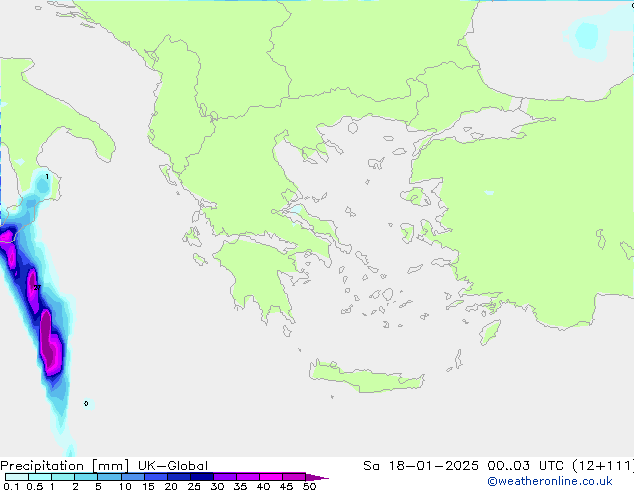
Task: Select the '25' legend scale value
Action: pyautogui.click(x=194, y=486)
